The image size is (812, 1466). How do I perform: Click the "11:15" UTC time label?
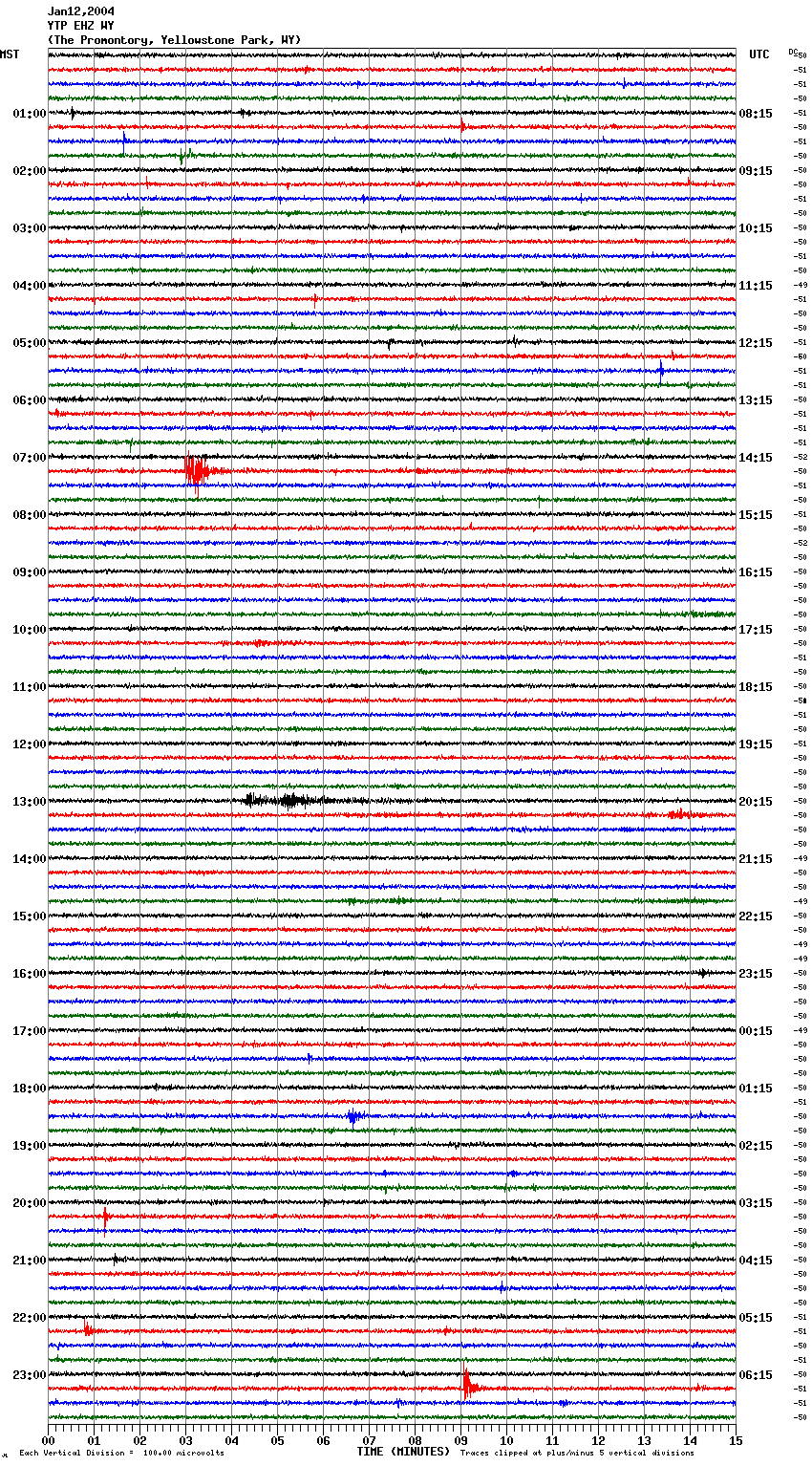pos(756,286)
